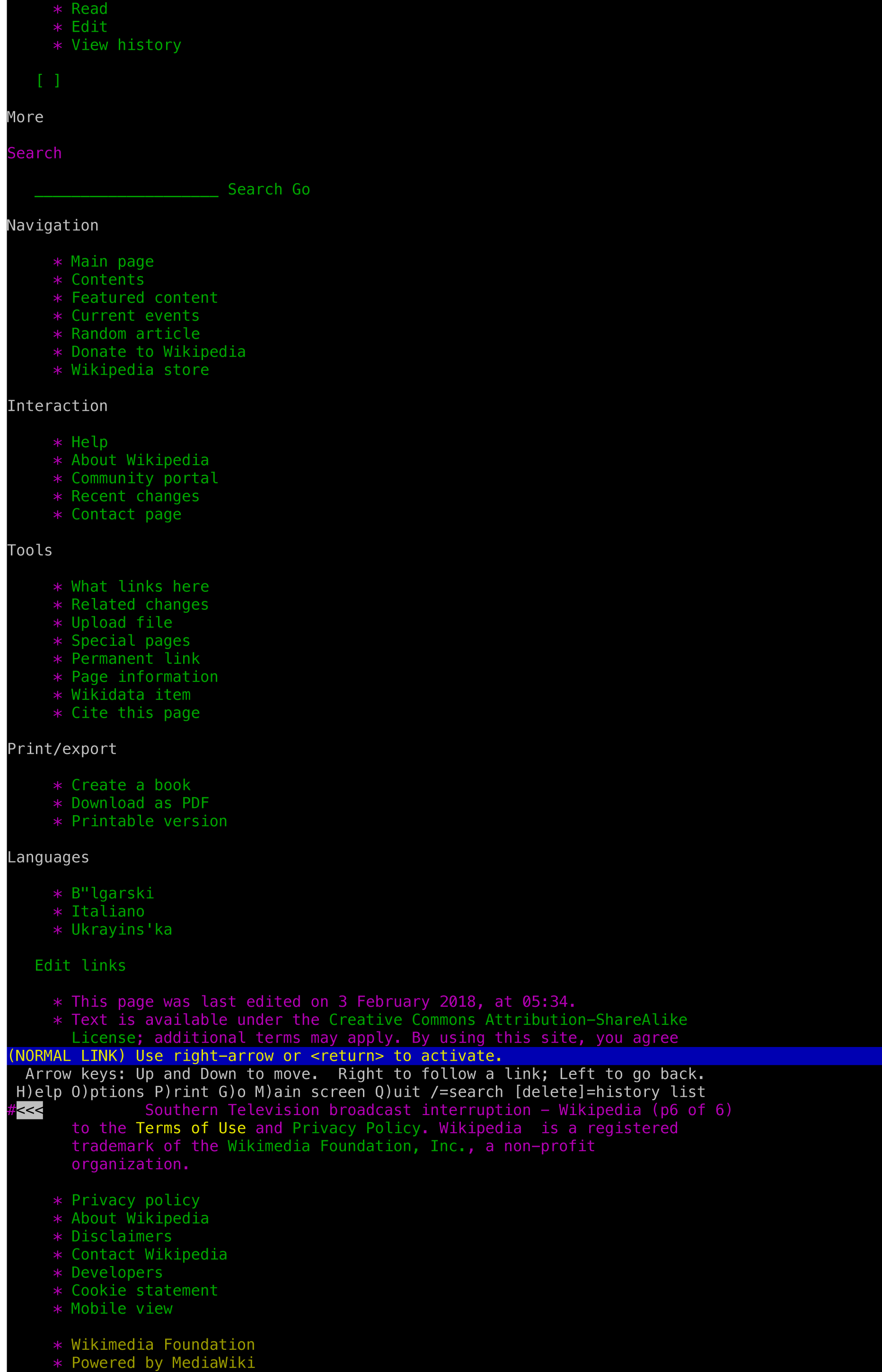Click the <<< scroll-back indicator
The width and height of the screenshot is (882, 1372).
30,1110
